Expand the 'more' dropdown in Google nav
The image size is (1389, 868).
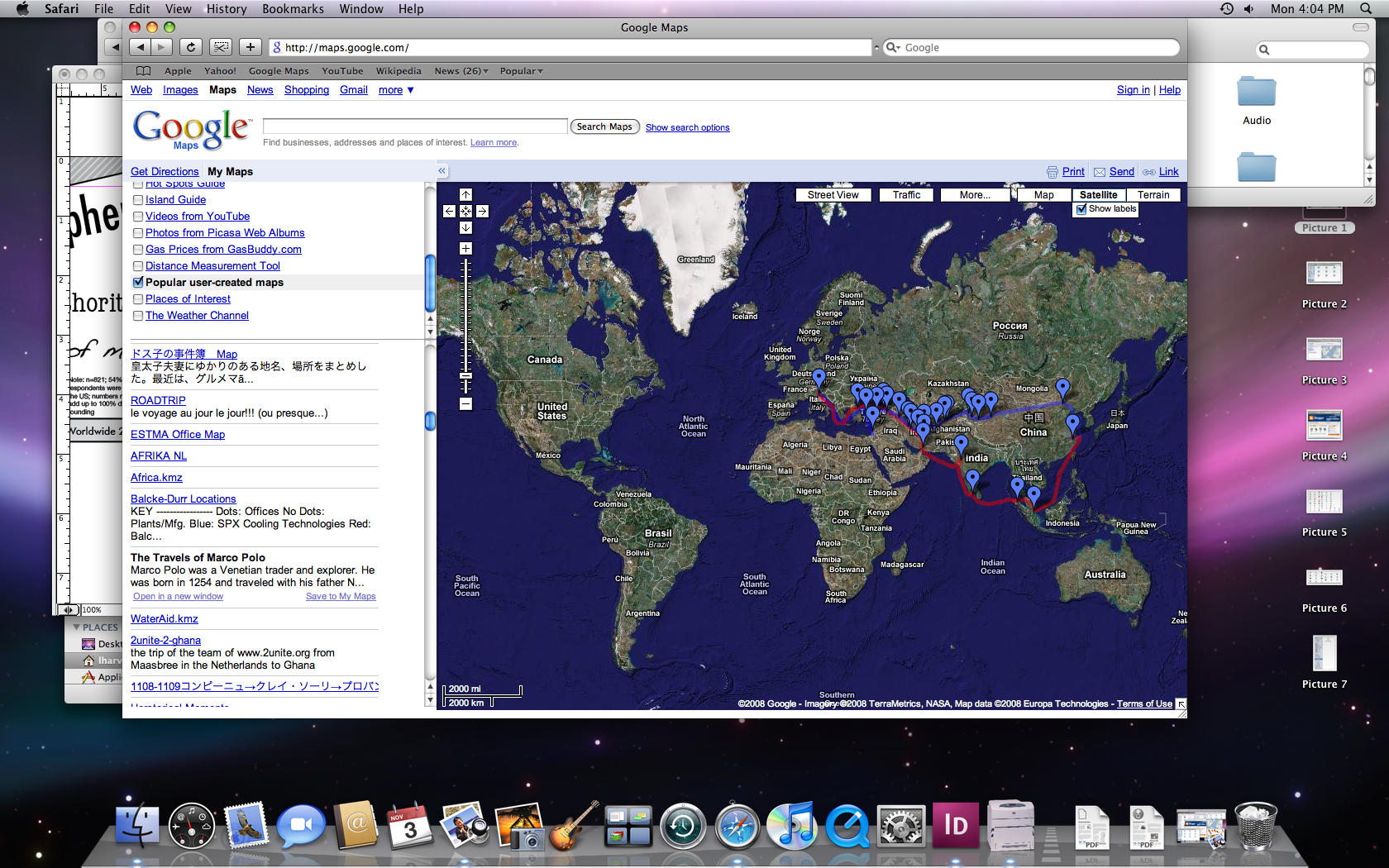(396, 90)
